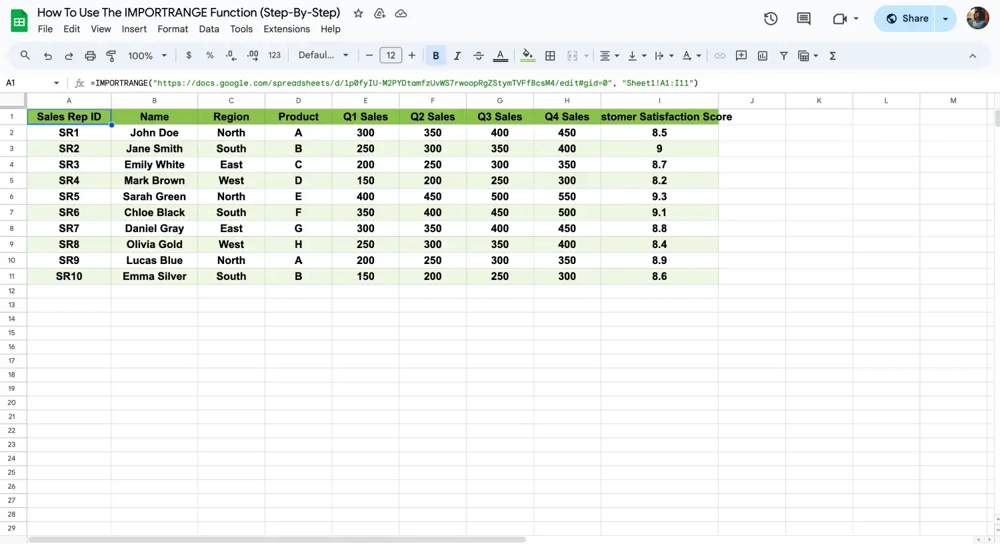
Task: Open the Extensions menu
Action: 286,29
